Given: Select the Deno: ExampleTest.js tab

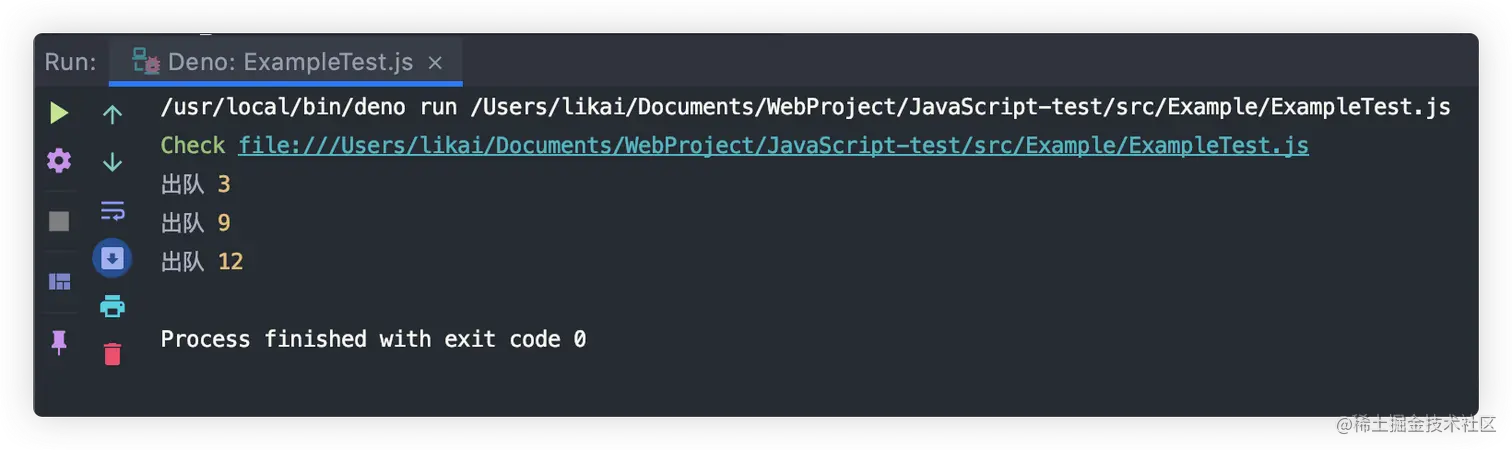Looking at the screenshot, I should (x=286, y=62).
